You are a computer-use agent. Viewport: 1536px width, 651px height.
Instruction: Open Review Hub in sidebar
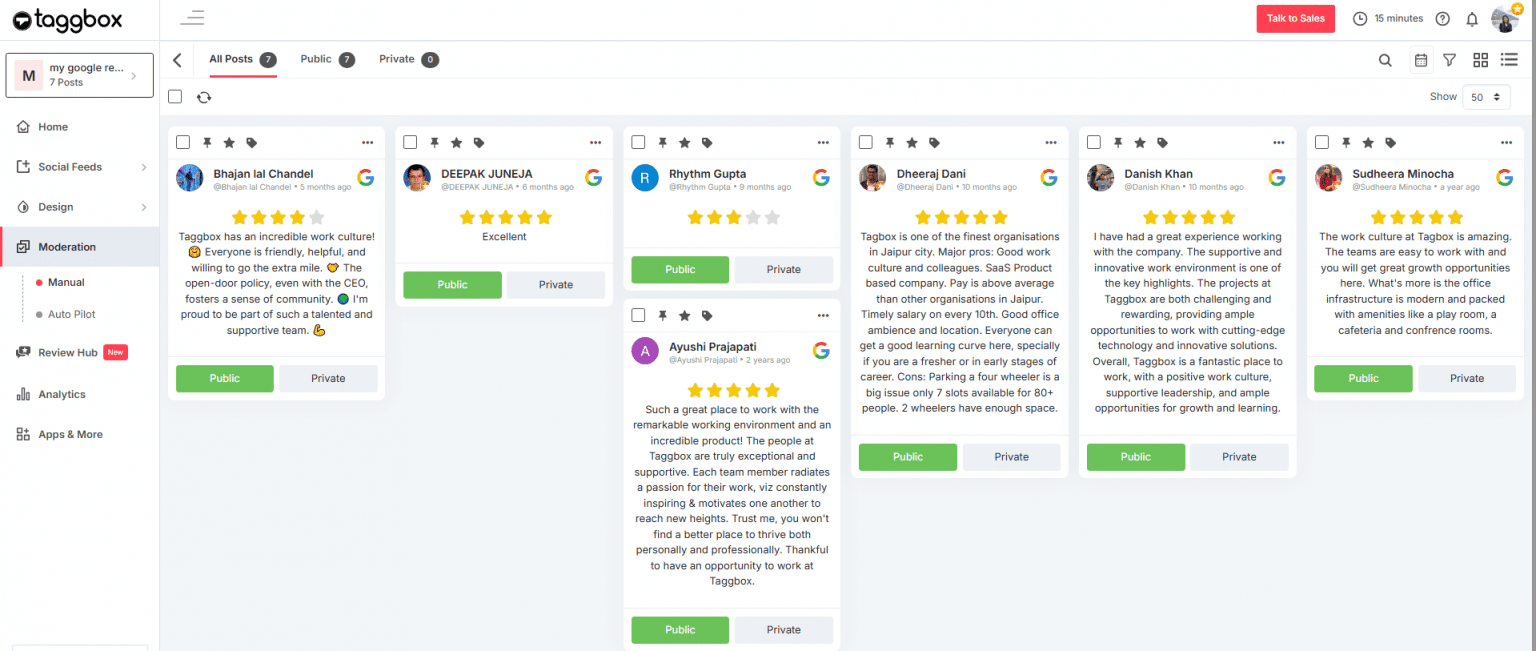pos(69,352)
